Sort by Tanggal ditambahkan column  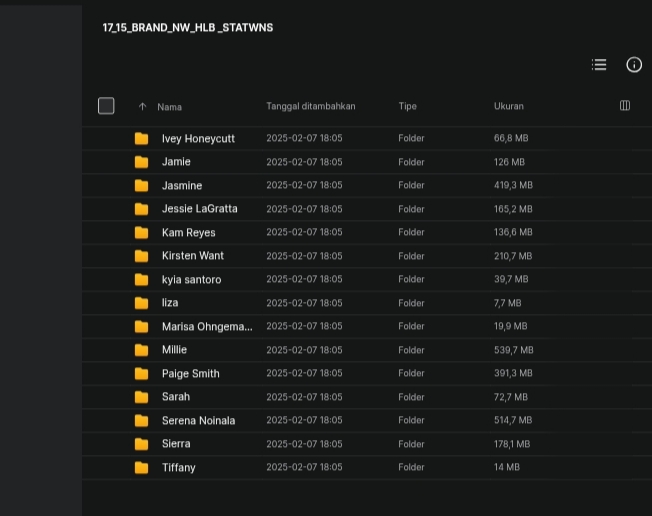click(311, 106)
